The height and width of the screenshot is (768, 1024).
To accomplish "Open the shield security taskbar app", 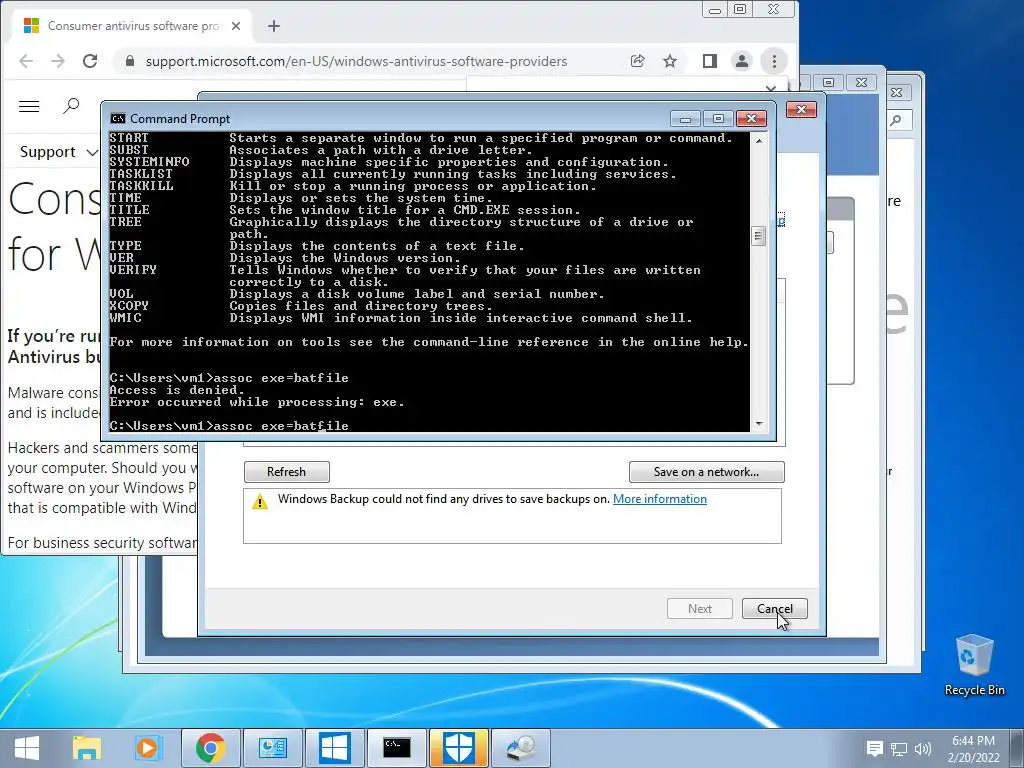I will (459, 748).
